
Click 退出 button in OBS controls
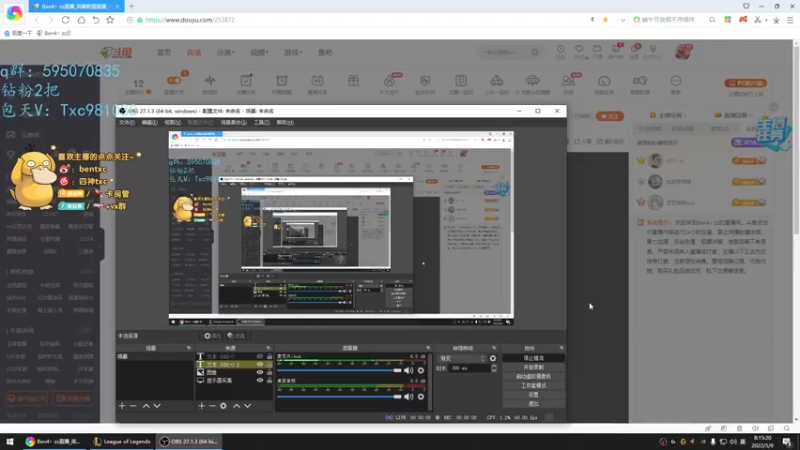click(534, 404)
